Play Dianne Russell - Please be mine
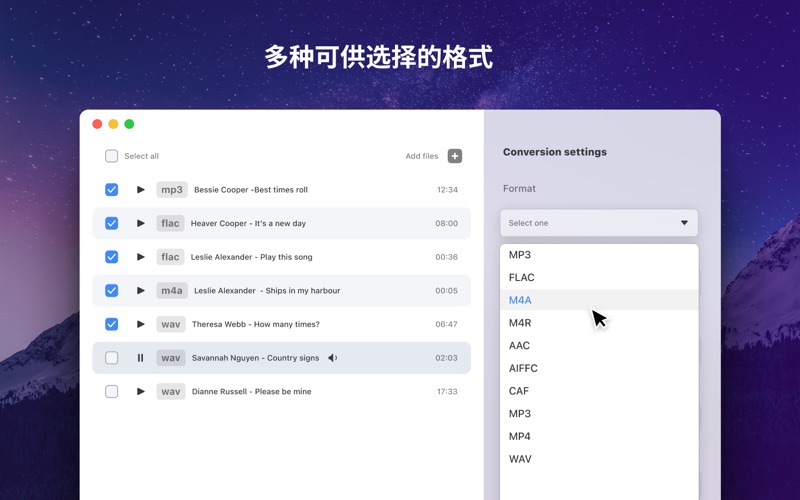The image size is (800, 500). tap(141, 391)
